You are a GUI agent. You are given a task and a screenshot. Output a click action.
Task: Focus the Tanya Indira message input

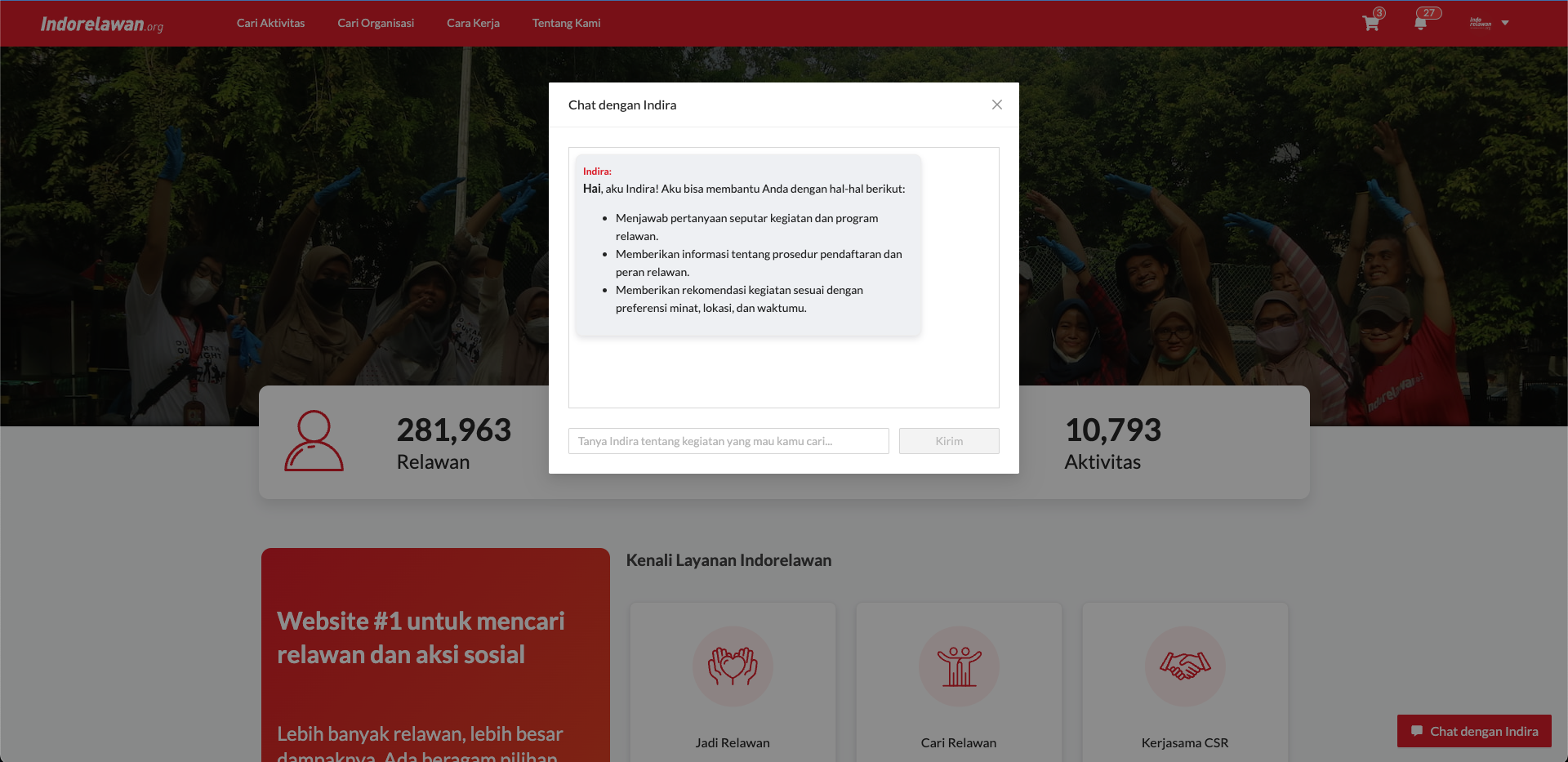(x=728, y=441)
